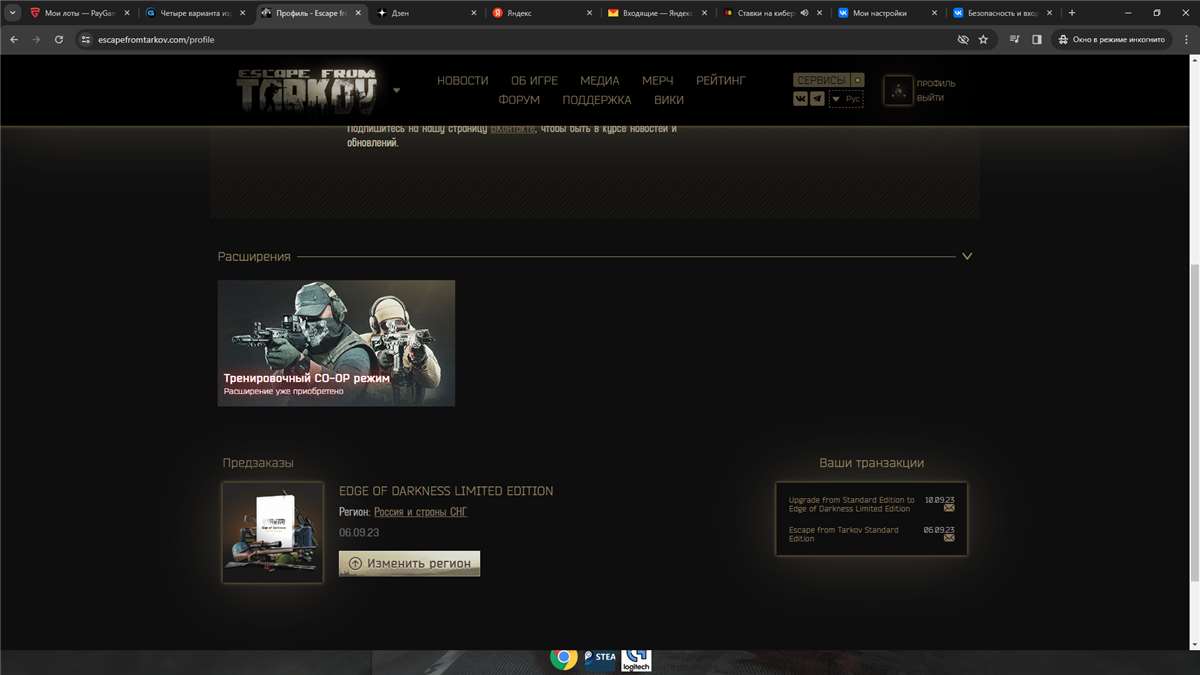Click the circle button next to Сервисы
This screenshot has height=675, width=1200.
[x=858, y=80]
